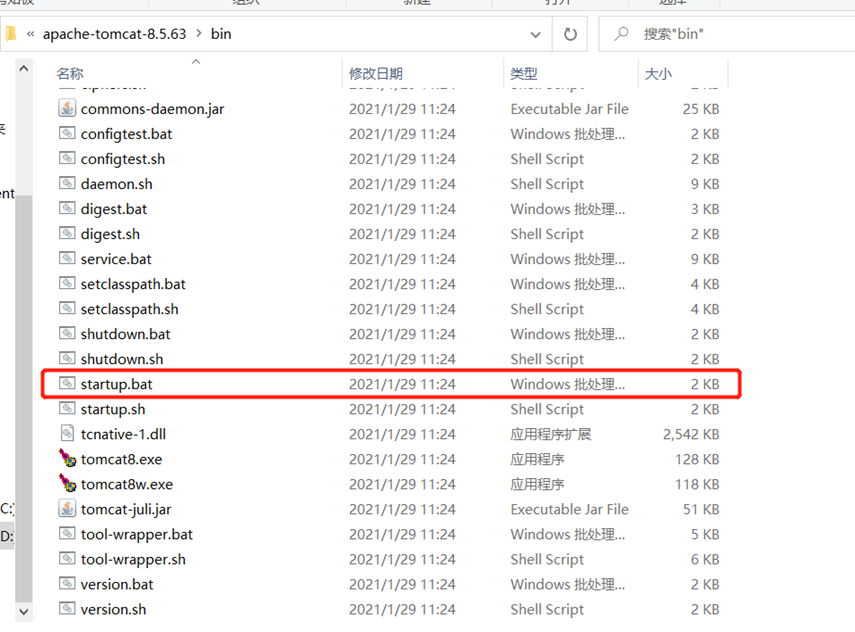855x632 pixels.
Task: Select the tomcat8.exe file name
Action: click(121, 459)
